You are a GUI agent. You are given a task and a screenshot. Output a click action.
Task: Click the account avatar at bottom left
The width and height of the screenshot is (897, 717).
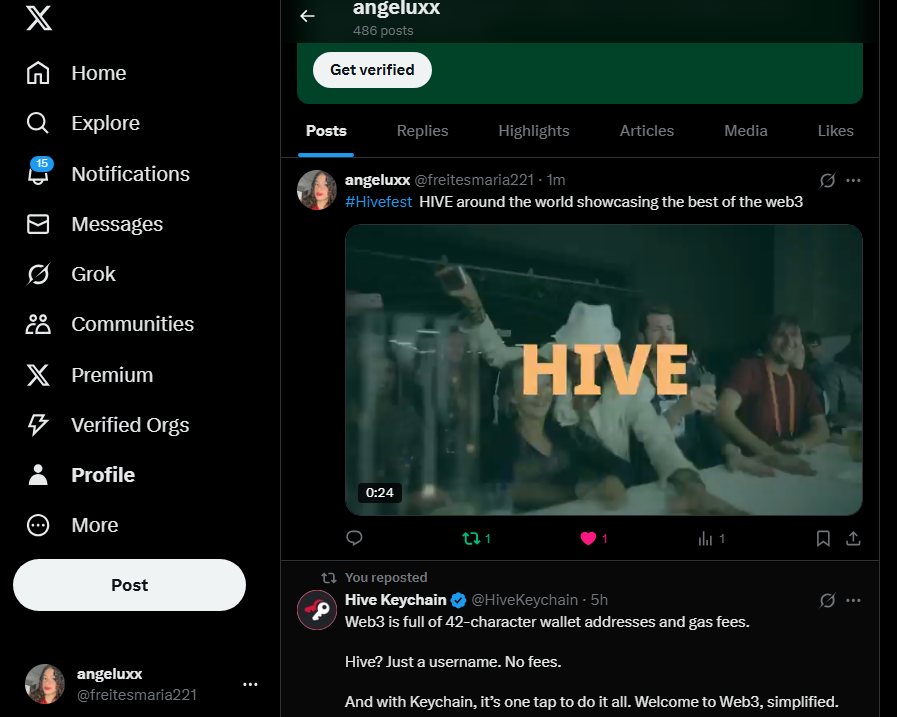pos(45,684)
